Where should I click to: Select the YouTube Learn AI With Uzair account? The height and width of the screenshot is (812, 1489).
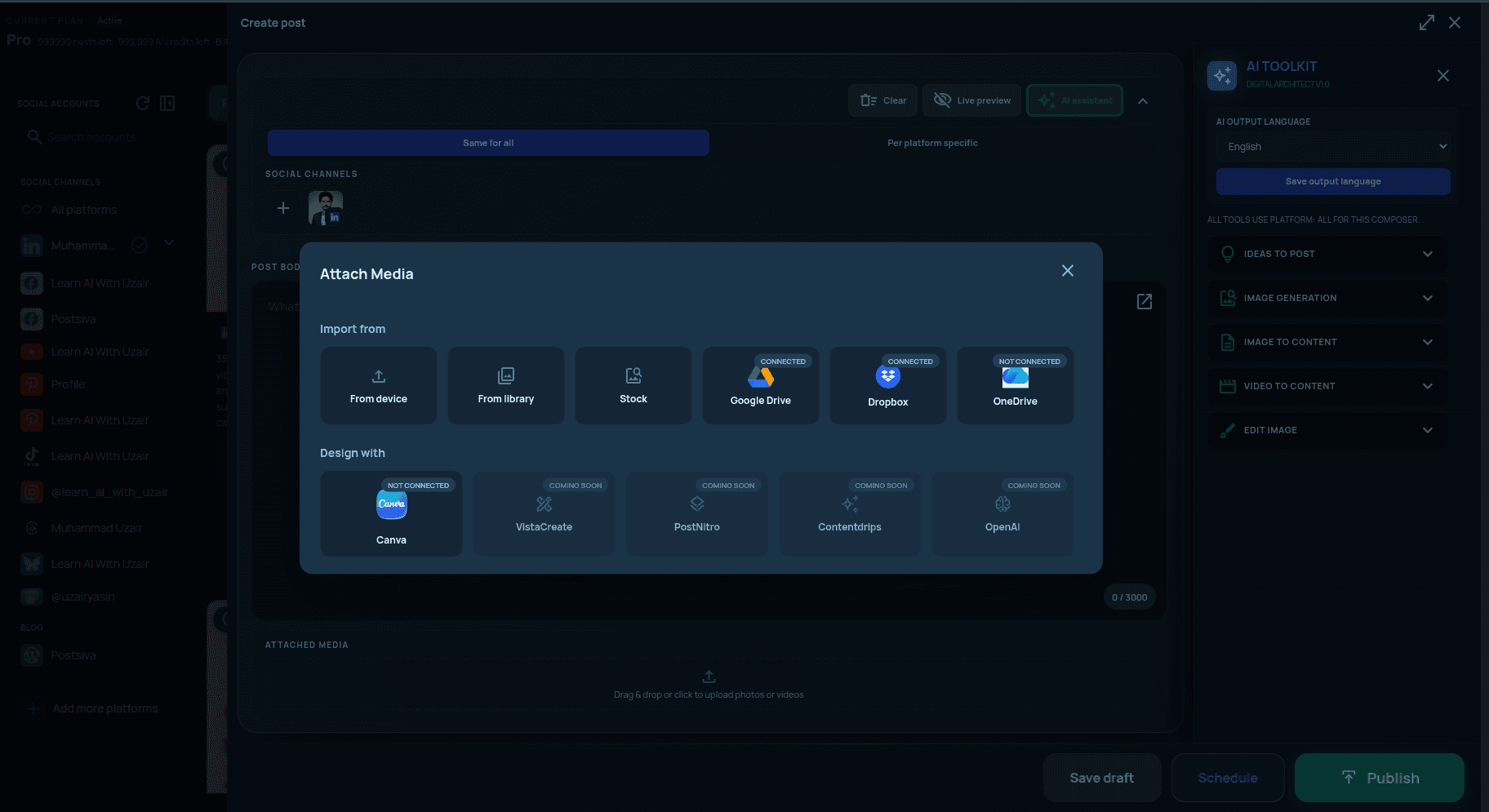[87, 352]
